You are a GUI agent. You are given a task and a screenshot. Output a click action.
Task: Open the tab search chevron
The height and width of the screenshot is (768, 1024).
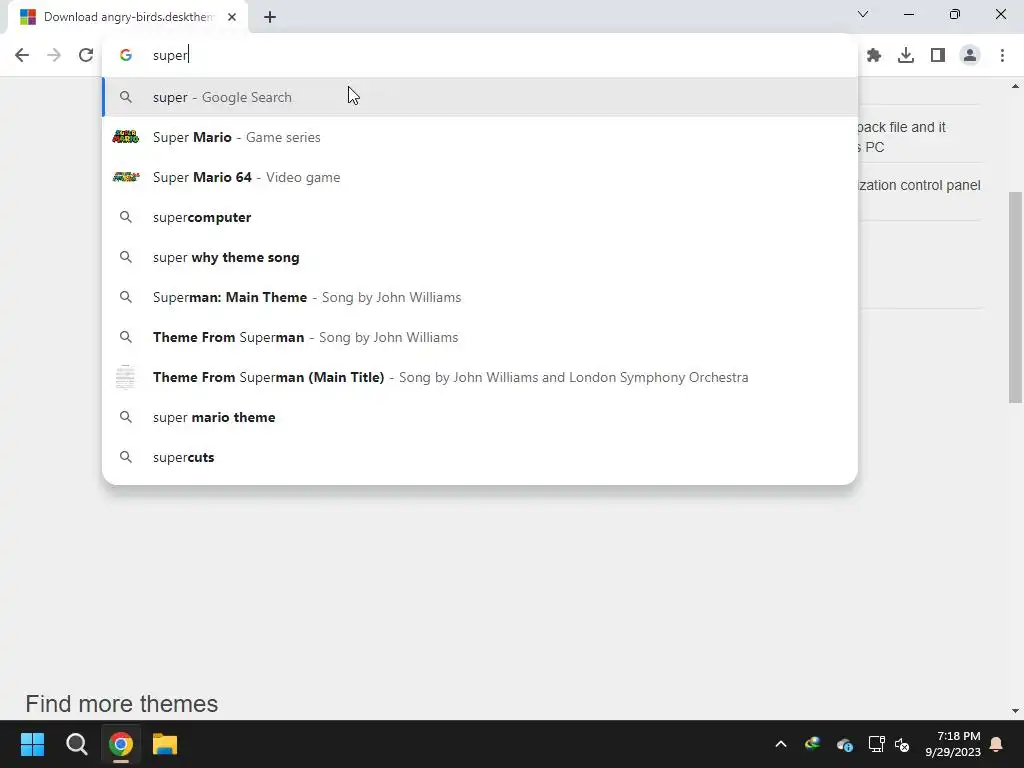point(863,14)
